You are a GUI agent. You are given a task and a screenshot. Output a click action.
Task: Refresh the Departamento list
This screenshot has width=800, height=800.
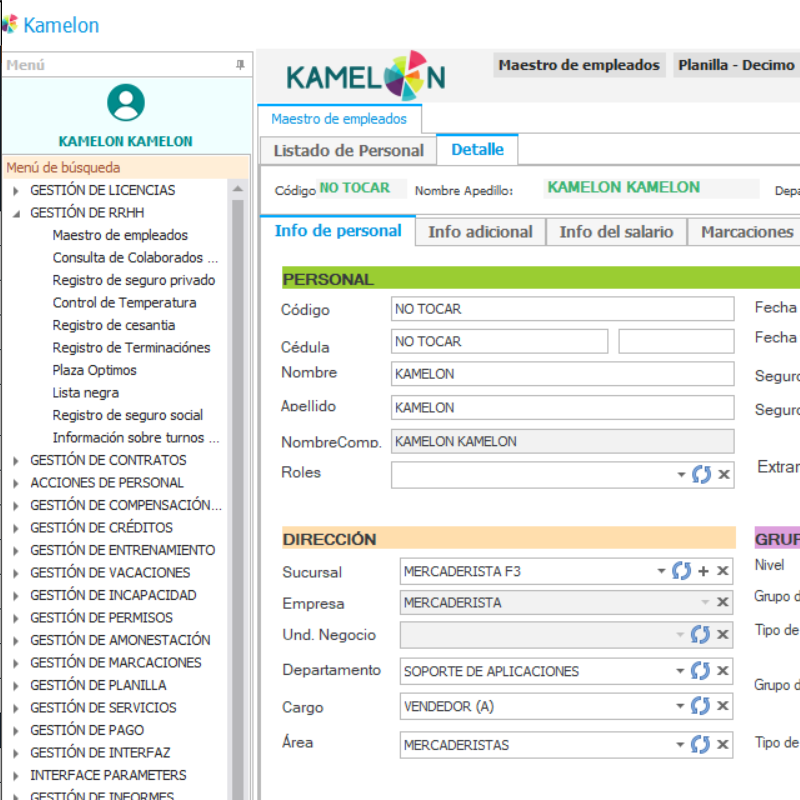point(701,671)
